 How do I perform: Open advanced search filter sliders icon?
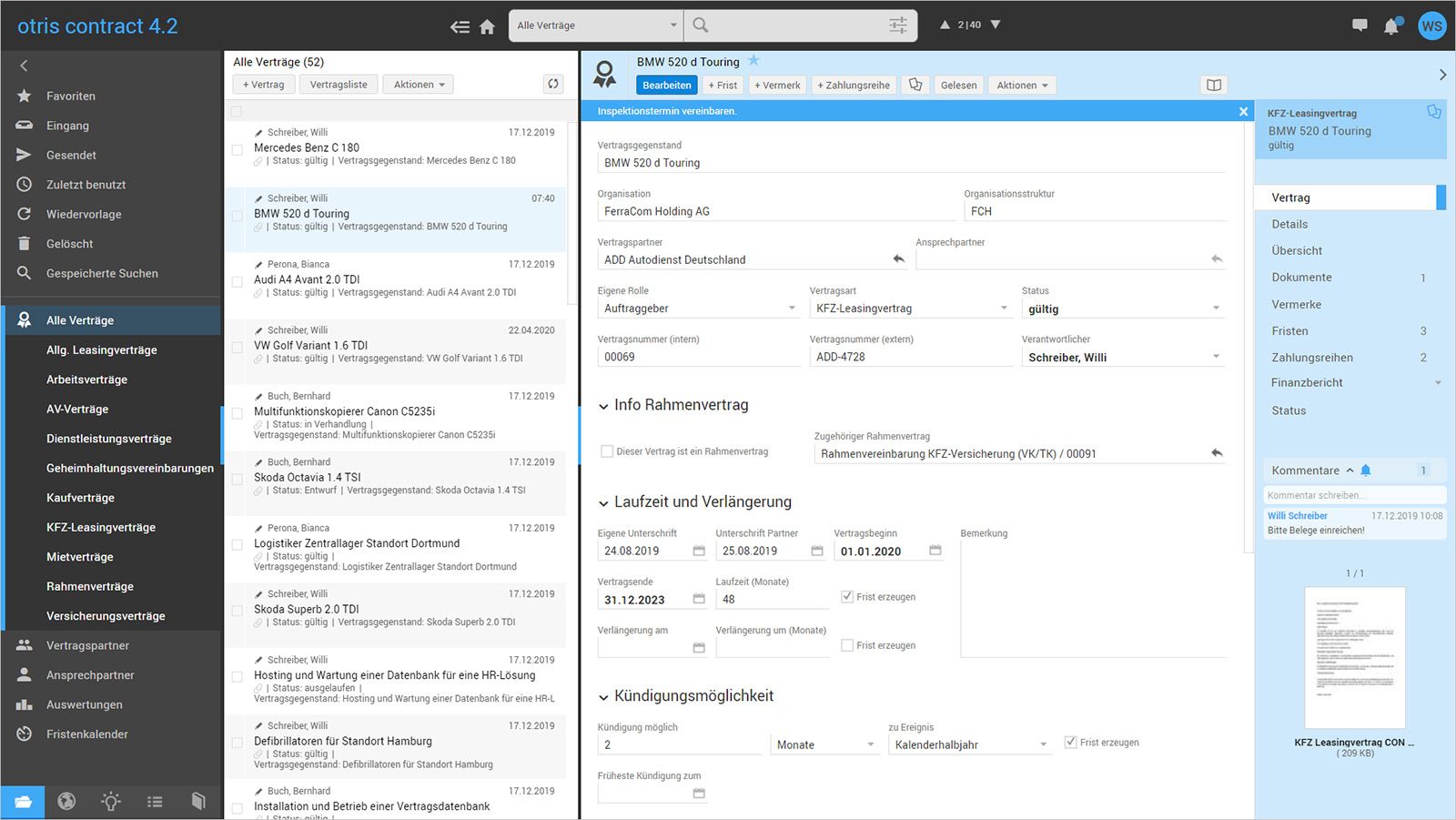pyautogui.click(x=898, y=25)
